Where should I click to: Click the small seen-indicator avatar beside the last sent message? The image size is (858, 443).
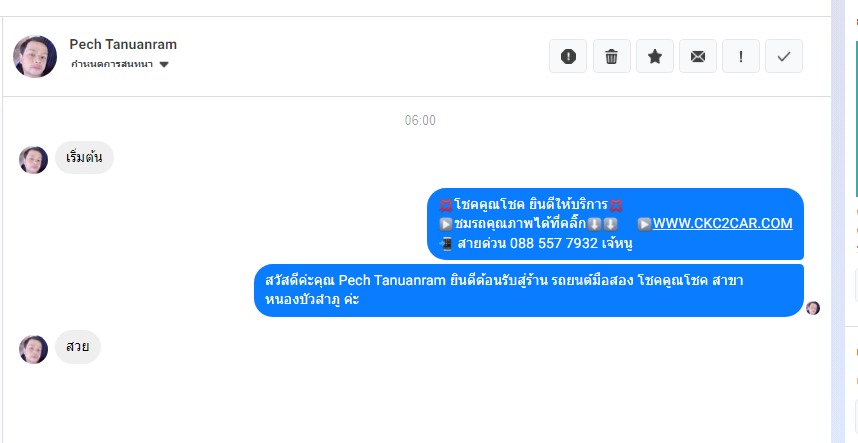click(x=813, y=308)
